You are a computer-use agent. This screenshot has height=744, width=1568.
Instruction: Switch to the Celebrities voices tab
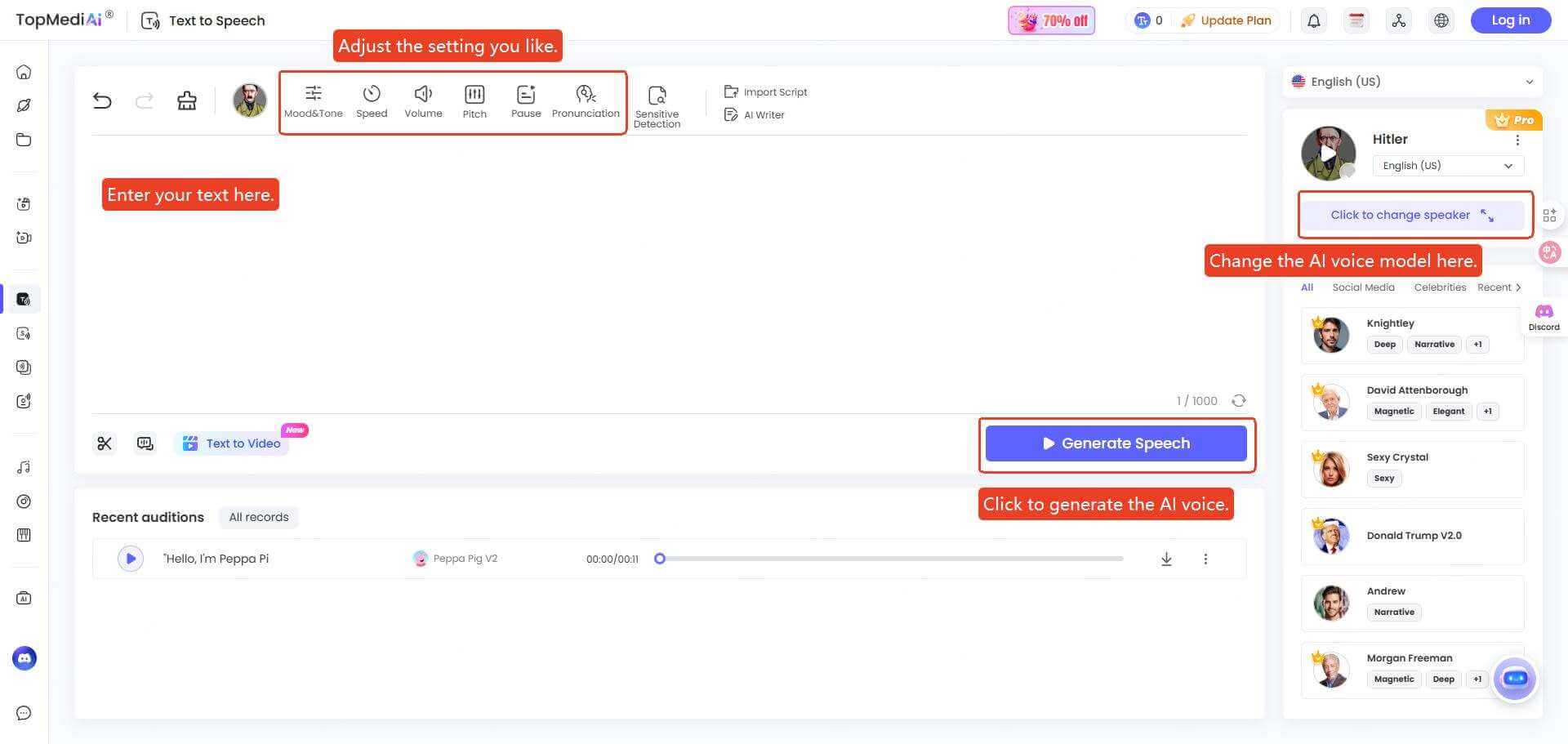tap(1440, 287)
